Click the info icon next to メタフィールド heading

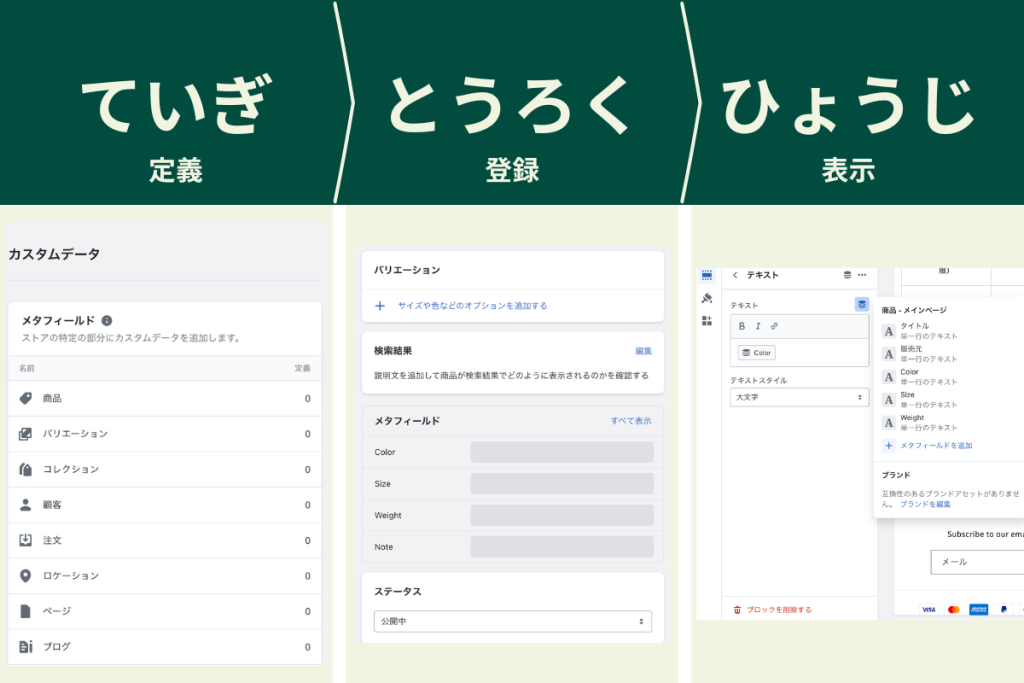[x=106, y=320]
